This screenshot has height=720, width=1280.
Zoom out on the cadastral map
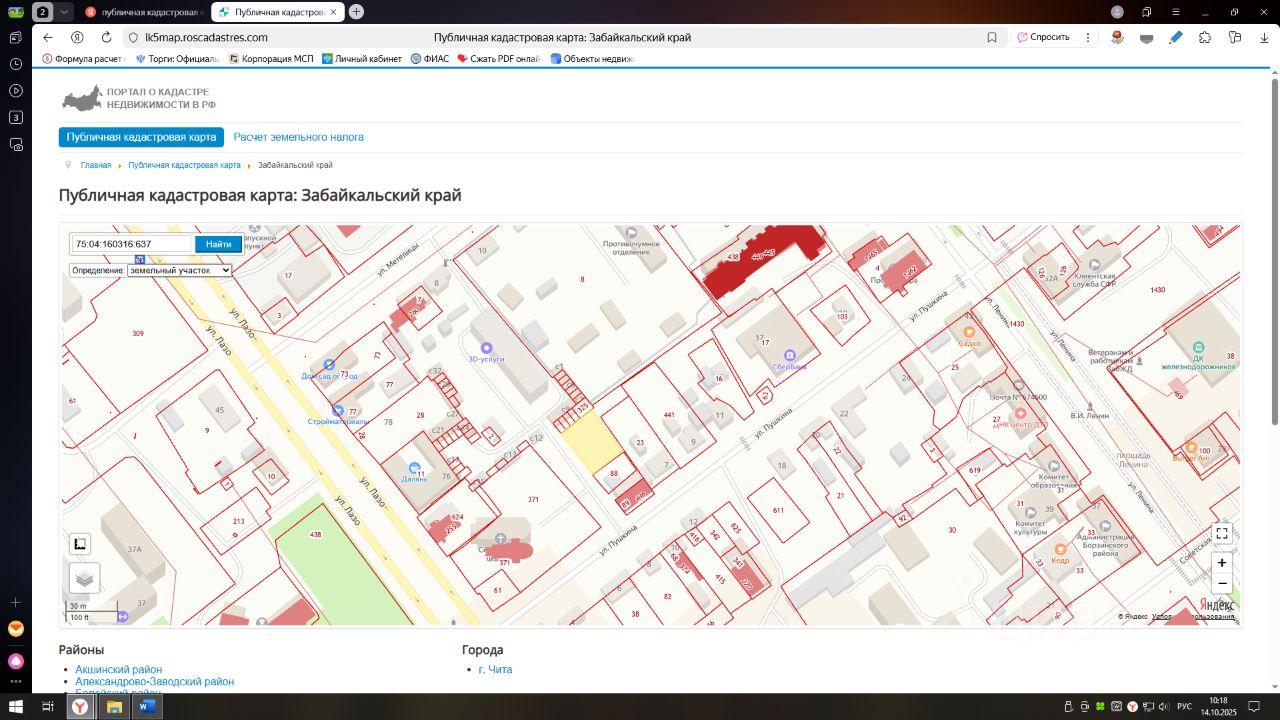tap(1222, 583)
